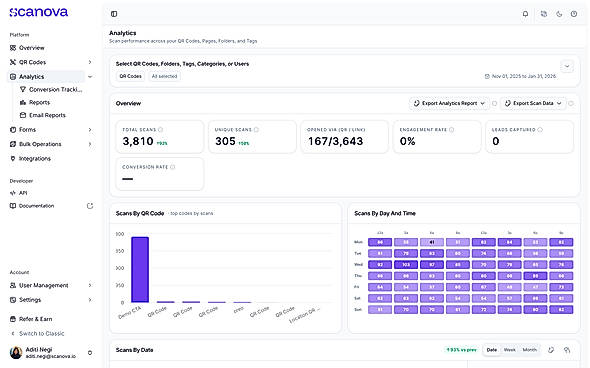
Task: Expand the User Management chevron
Action: pyautogui.click(x=90, y=285)
